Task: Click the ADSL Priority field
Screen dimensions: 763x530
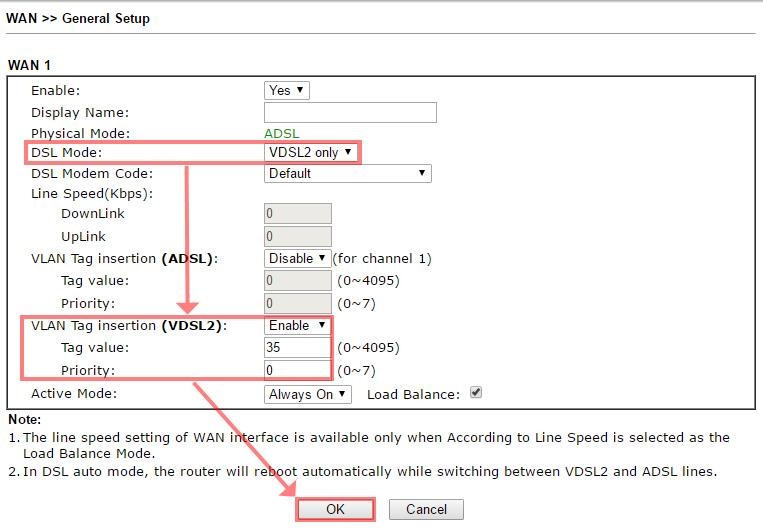Action: pyautogui.click(x=297, y=303)
